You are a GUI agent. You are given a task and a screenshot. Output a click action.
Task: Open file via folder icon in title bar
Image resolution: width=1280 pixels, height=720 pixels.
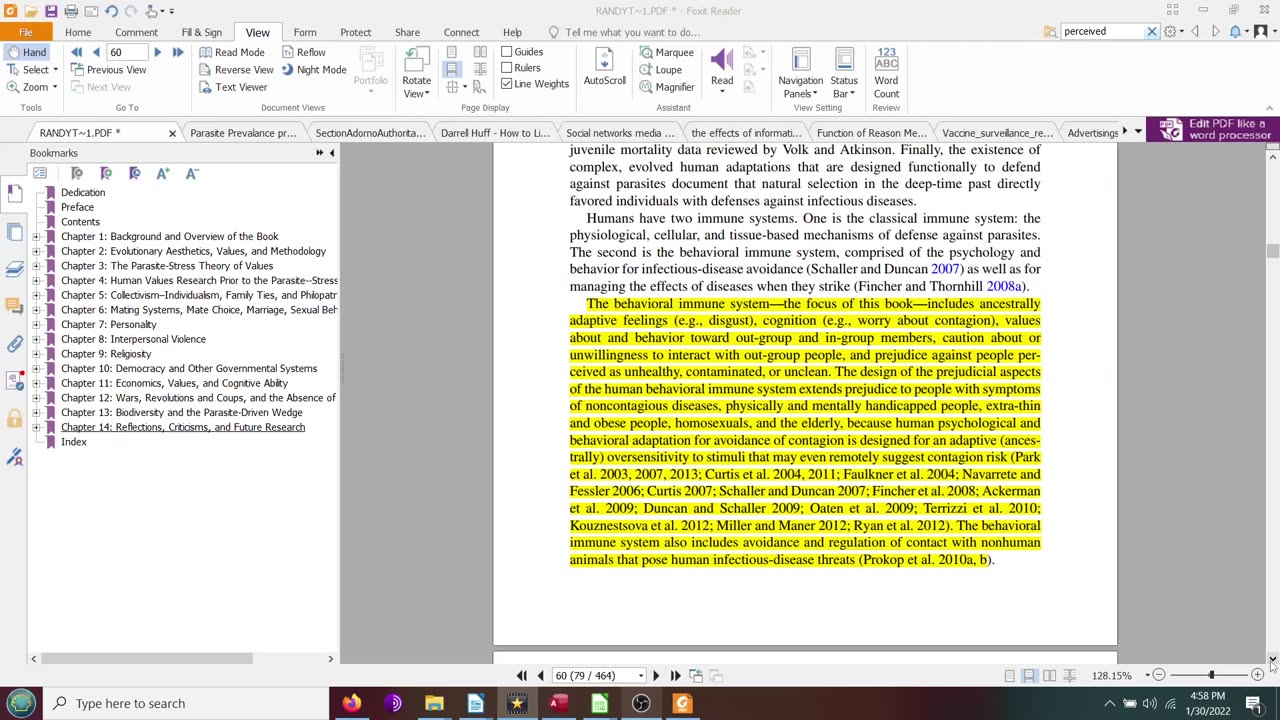[x=30, y=11]
